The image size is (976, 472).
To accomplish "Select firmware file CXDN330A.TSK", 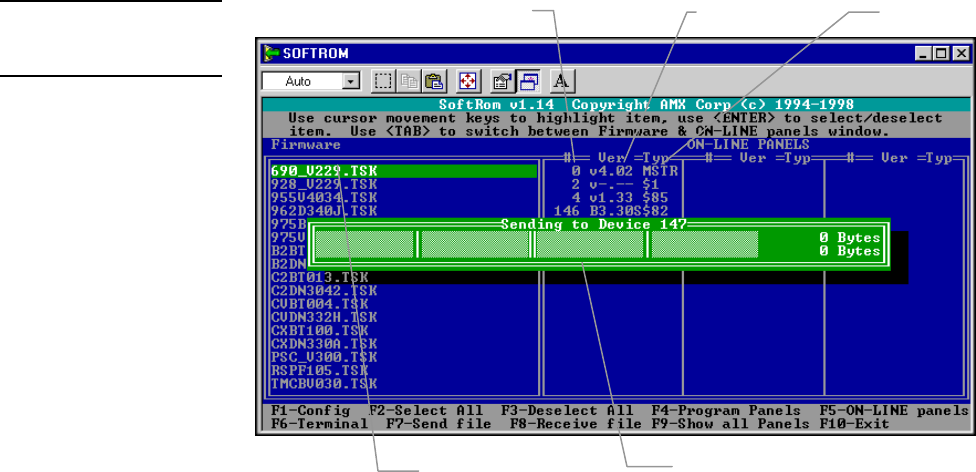I will [x=324, y=343].
